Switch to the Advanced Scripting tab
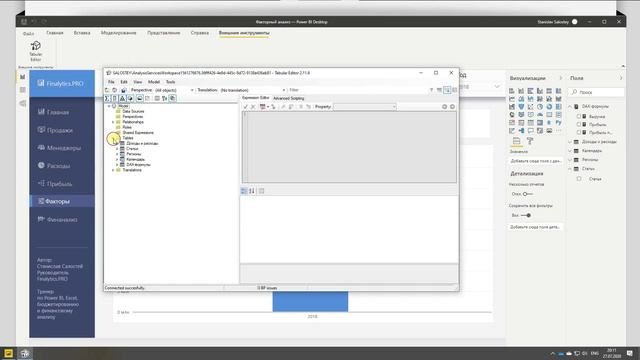This screenshot has width=640, height=360. tap(289, 98)
